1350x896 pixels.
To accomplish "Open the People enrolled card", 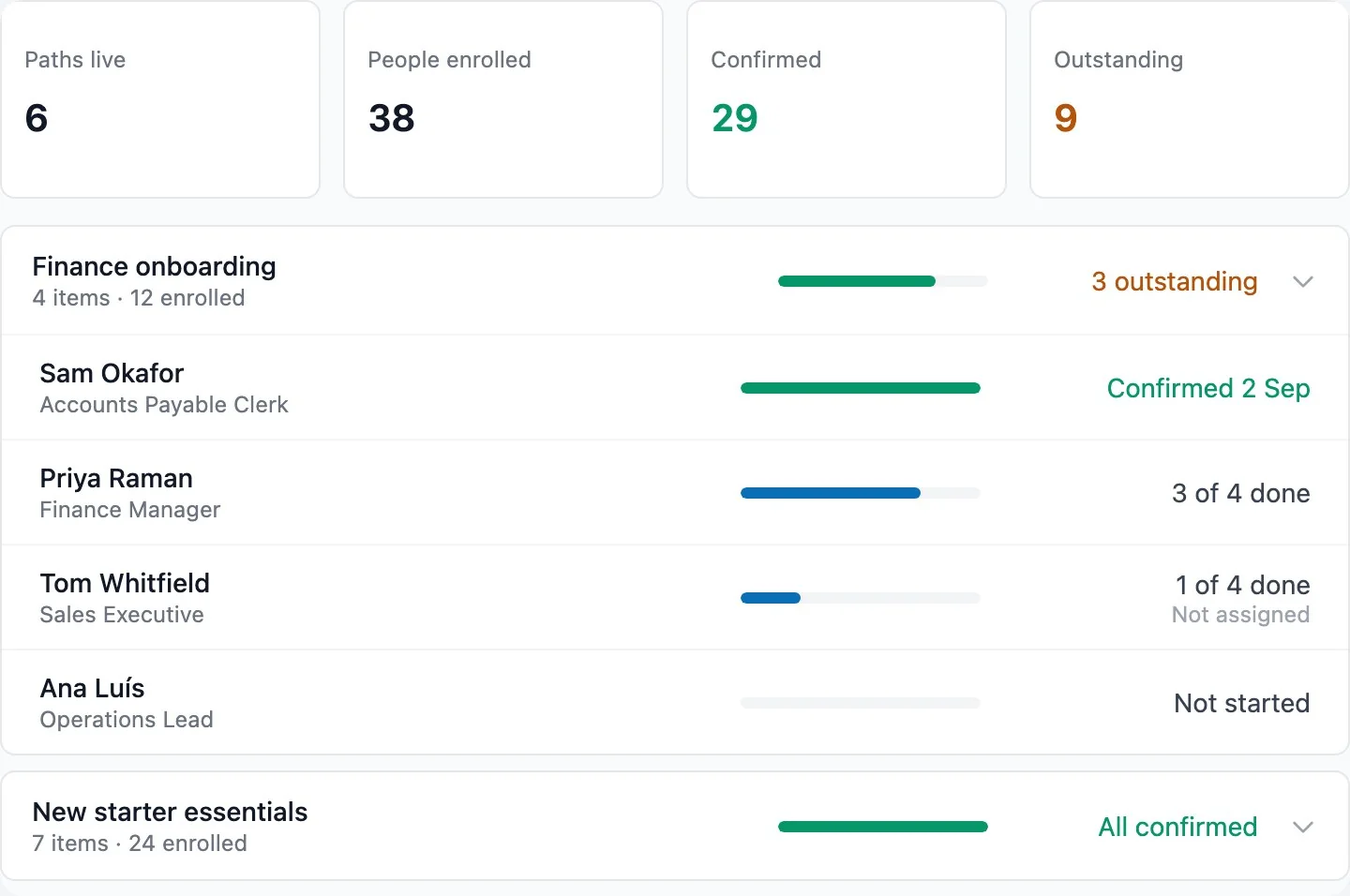I will 503,99.
